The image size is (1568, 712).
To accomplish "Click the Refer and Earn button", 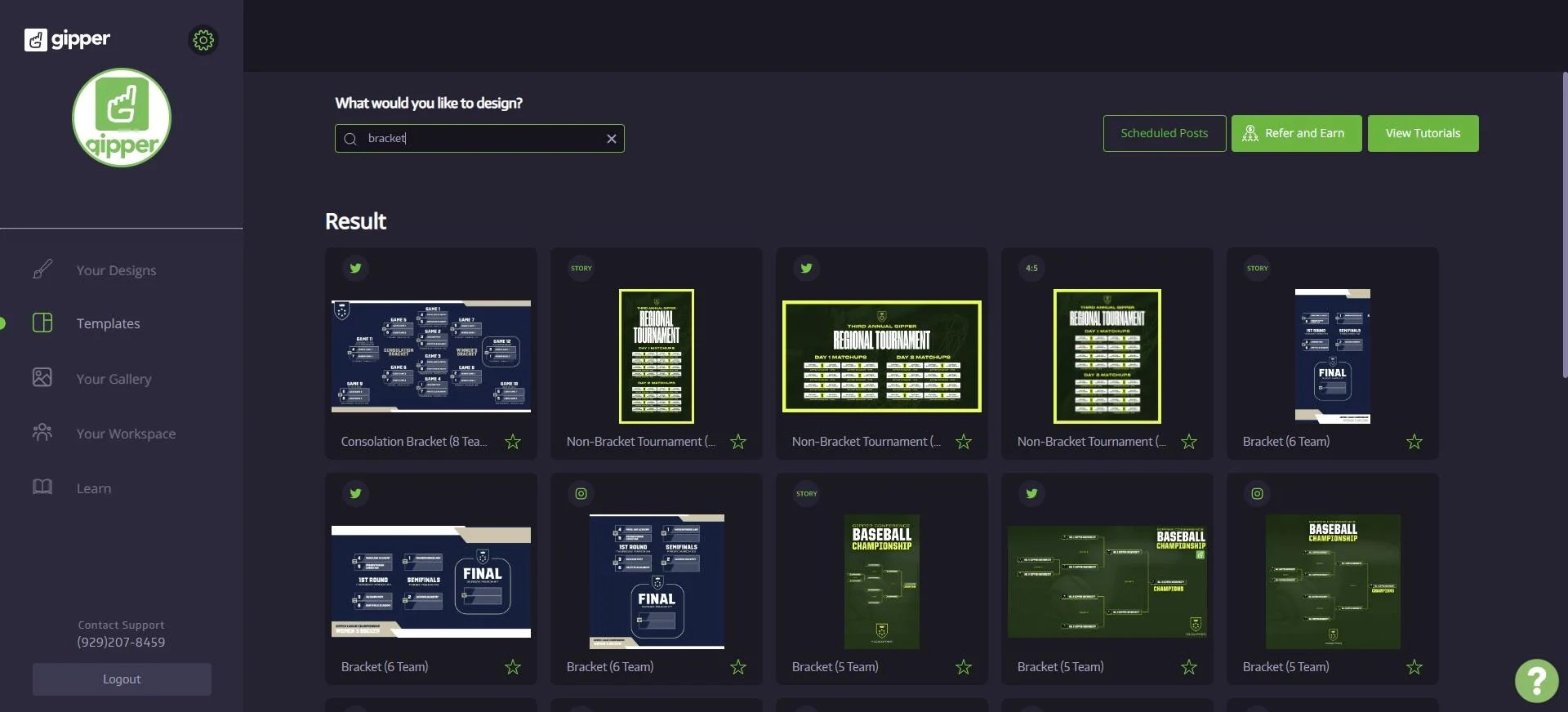I will pyautogui.click(x=1296, y=133).
